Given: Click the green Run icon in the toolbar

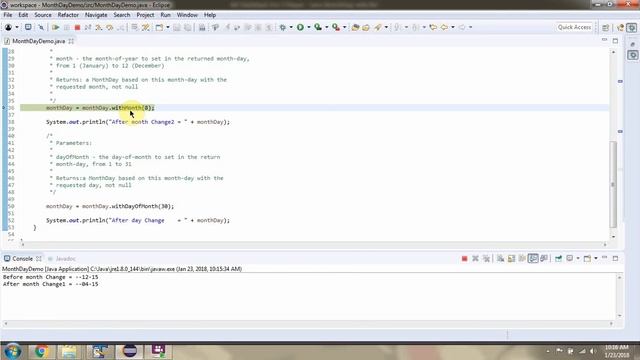Looking at the screenshot, I should click(300, 27).
